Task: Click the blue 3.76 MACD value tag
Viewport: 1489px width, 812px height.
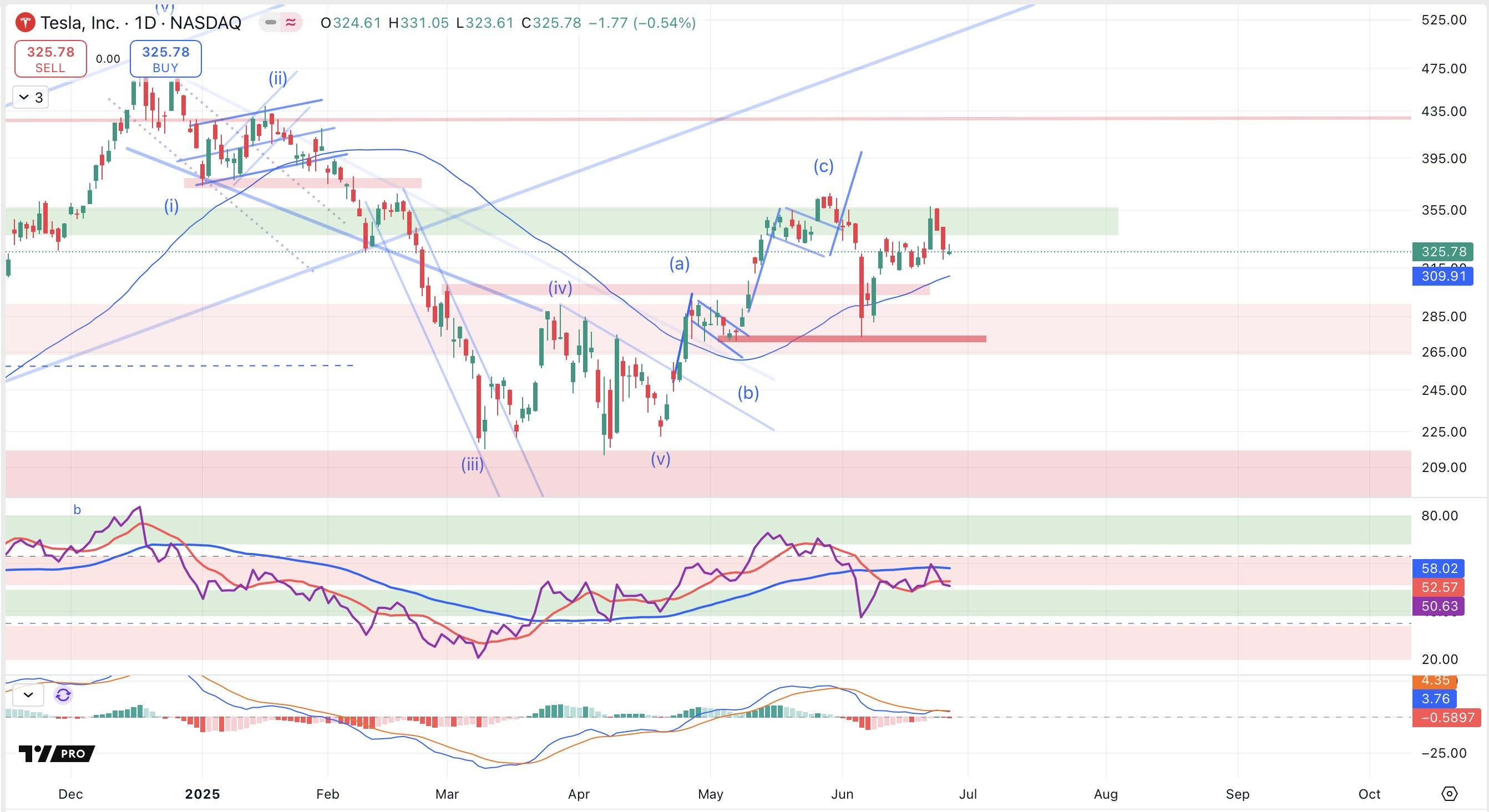Action: click(1435, 699)
